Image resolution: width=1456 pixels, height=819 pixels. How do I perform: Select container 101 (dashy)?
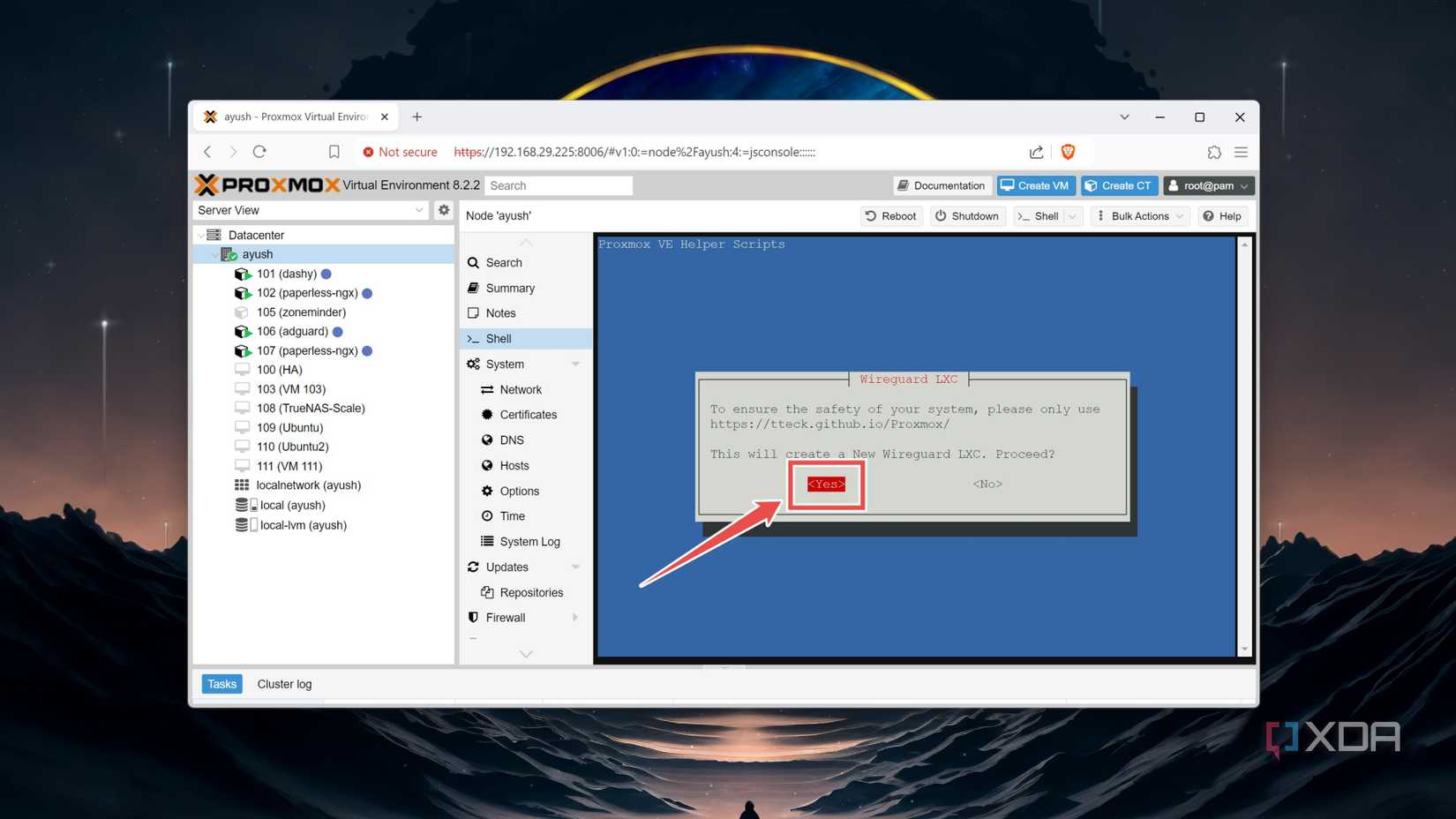coord(287,274)
